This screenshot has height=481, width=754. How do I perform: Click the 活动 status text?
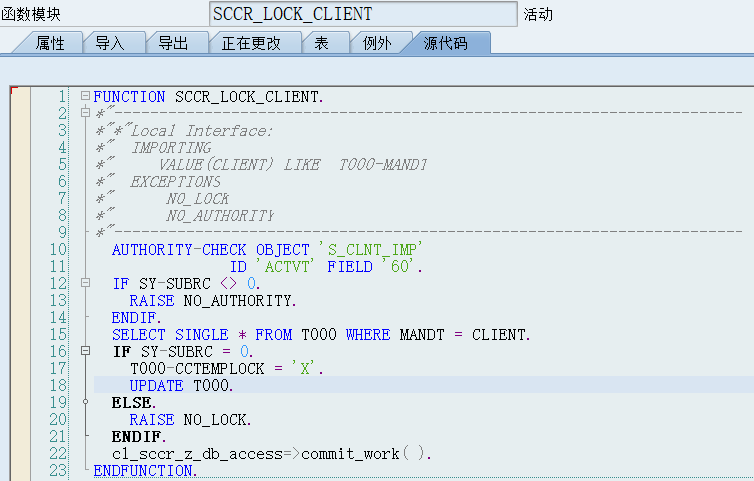538,14
